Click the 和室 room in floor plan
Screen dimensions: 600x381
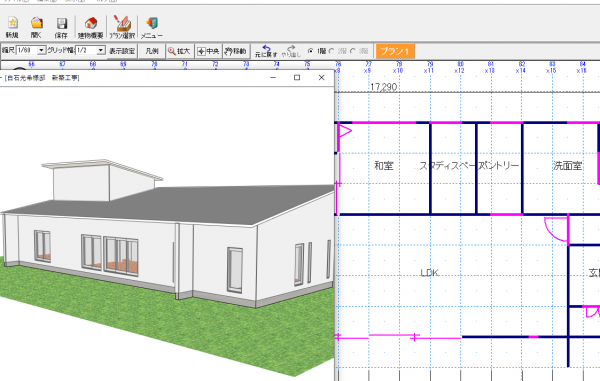pyautogui.click(x=383, y=166)
